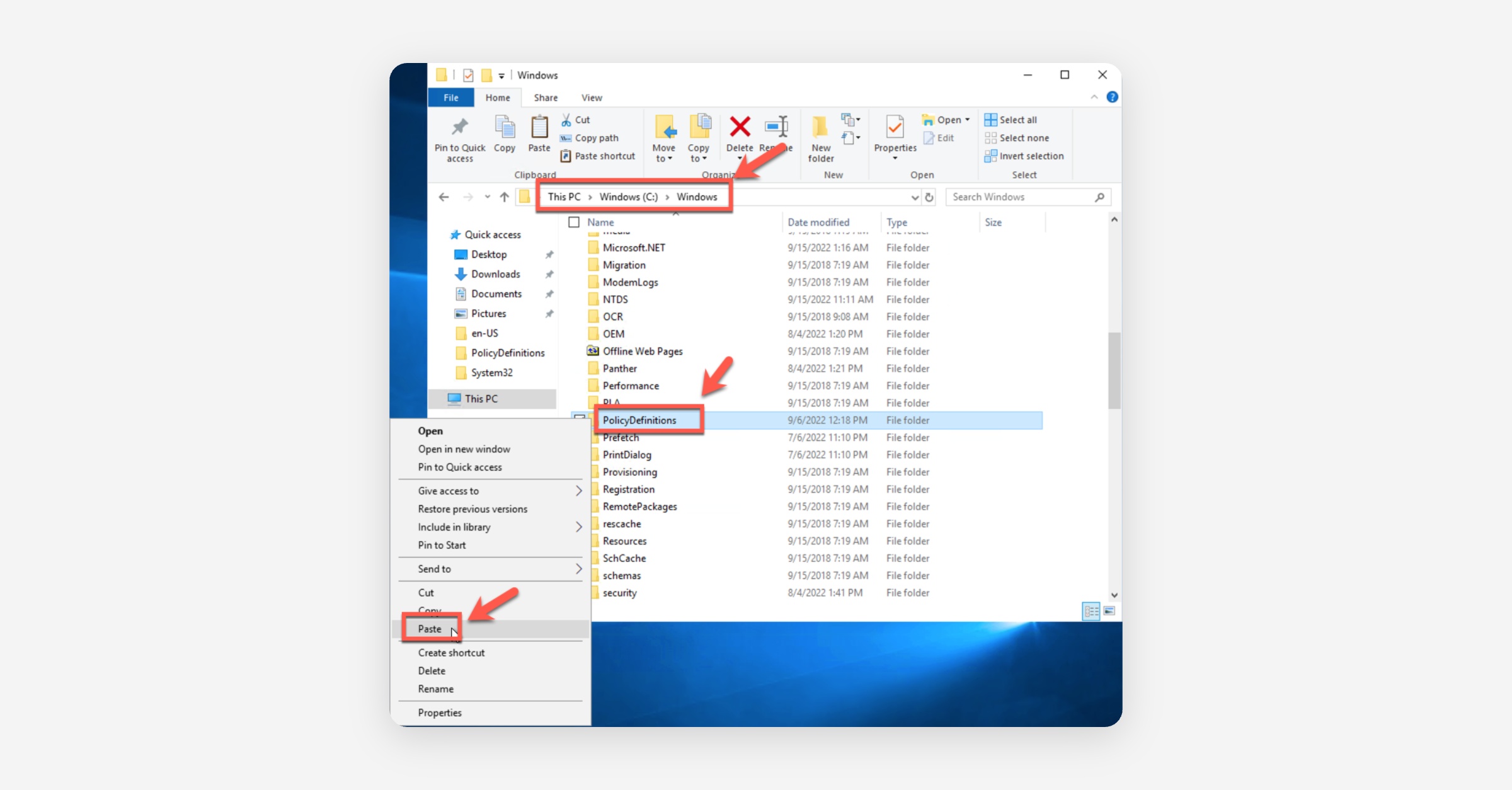Click the New folder icon
The width and height of the screenshot is (1512, 790).
click(x=820, y=129)
